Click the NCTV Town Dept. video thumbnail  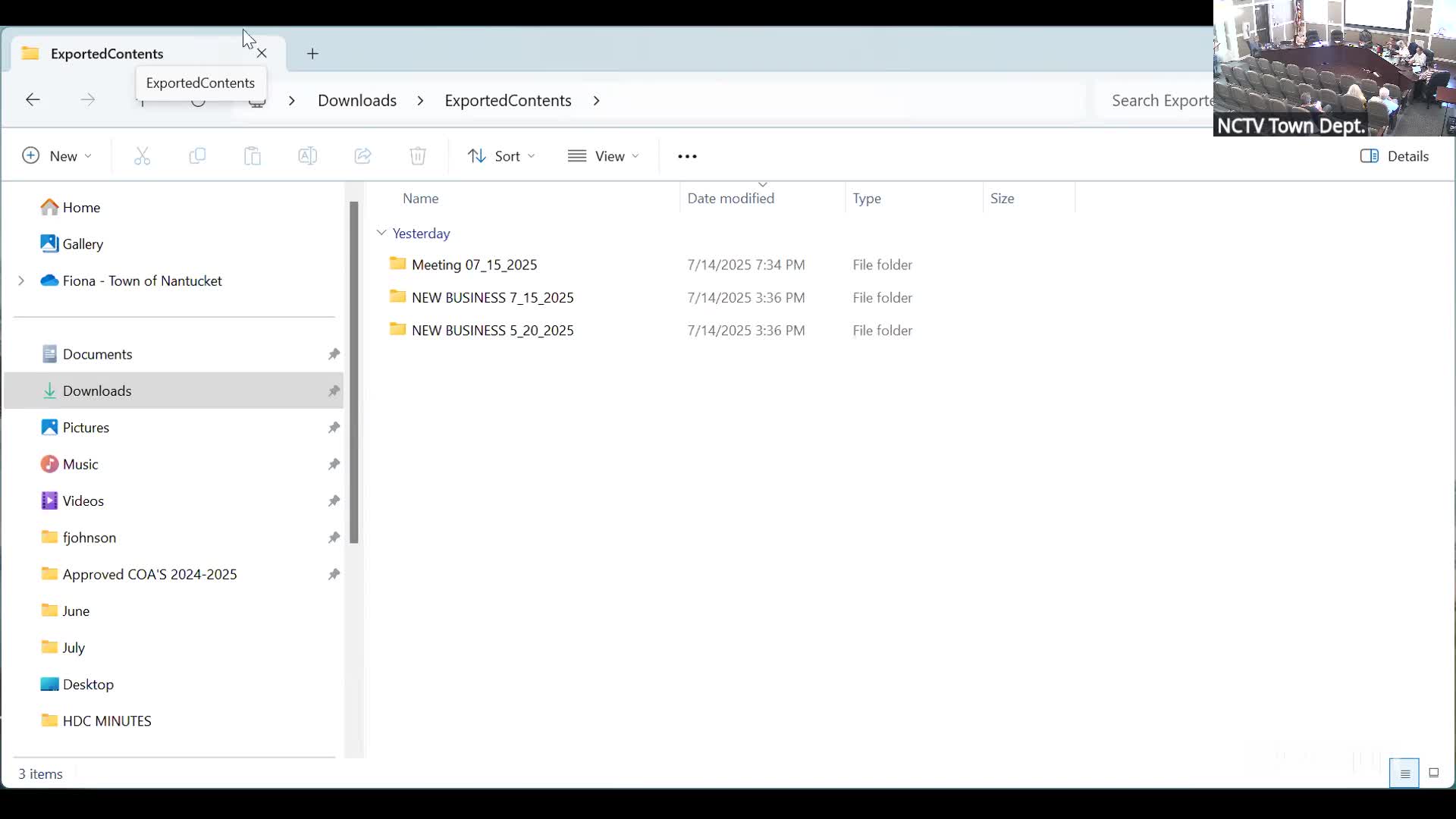pos(1335,68)
